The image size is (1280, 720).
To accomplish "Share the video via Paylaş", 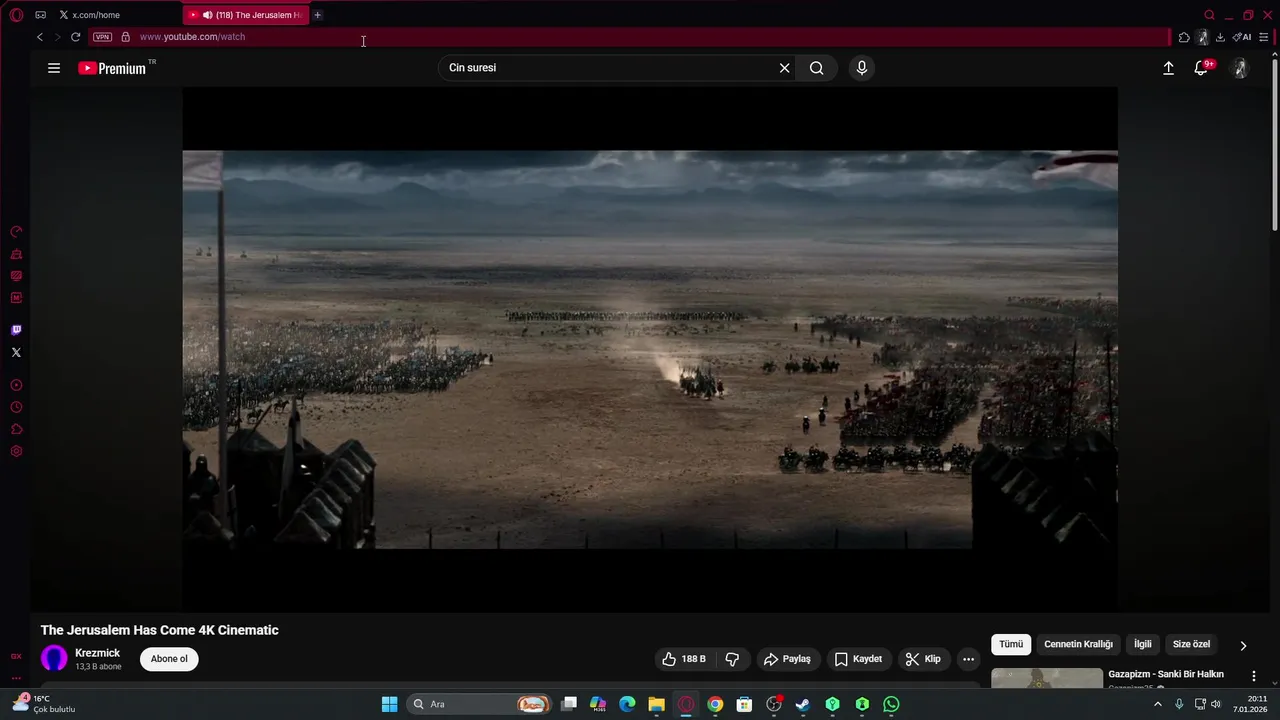I will click(787, 659).
